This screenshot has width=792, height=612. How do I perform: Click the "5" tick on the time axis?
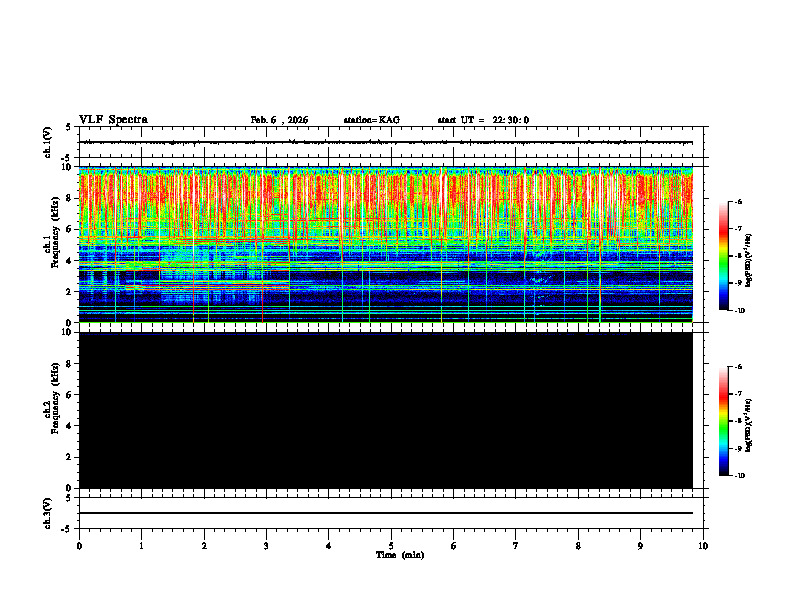click(391, 546)
